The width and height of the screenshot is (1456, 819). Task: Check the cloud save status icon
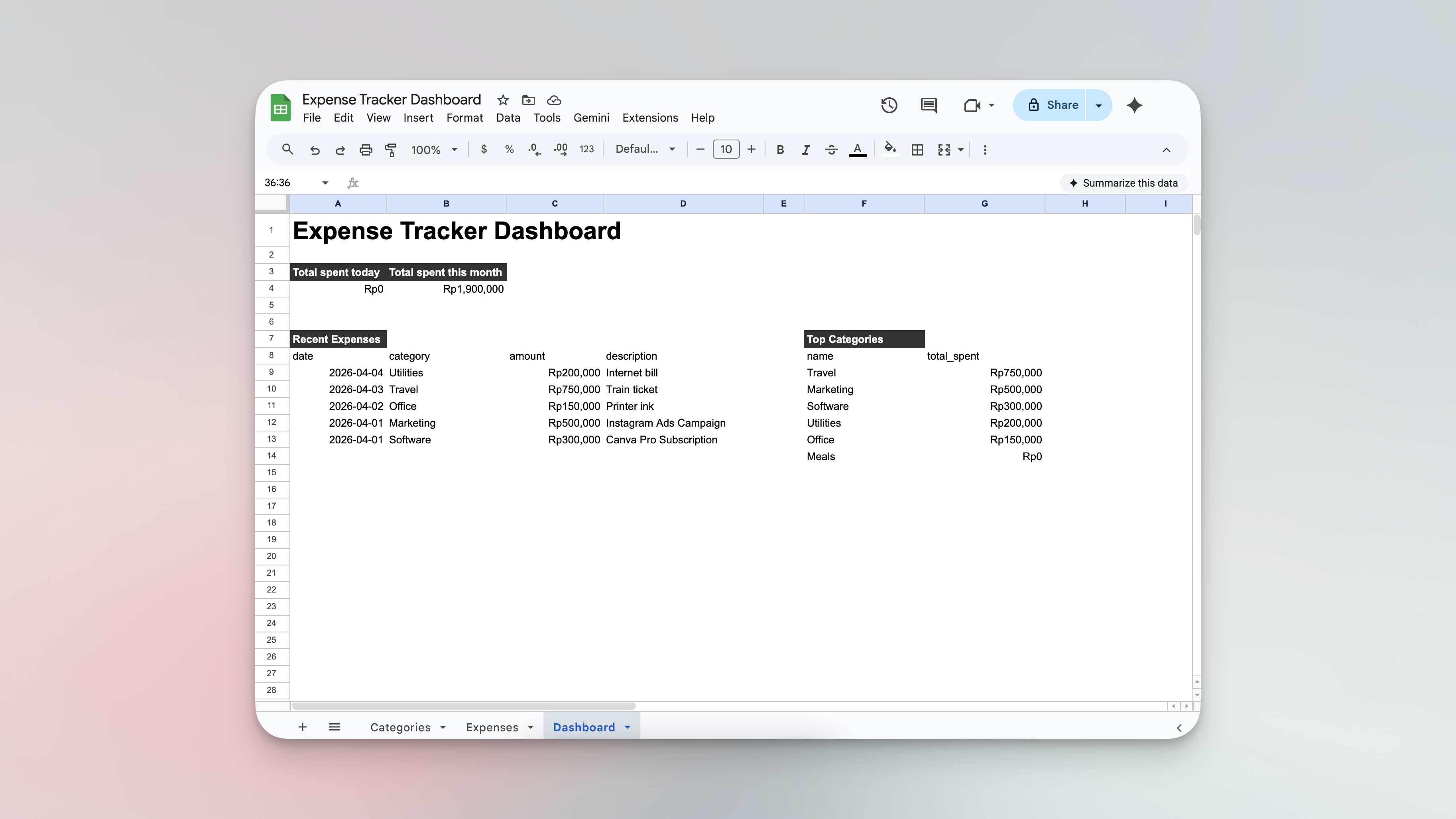coord(554,100)
